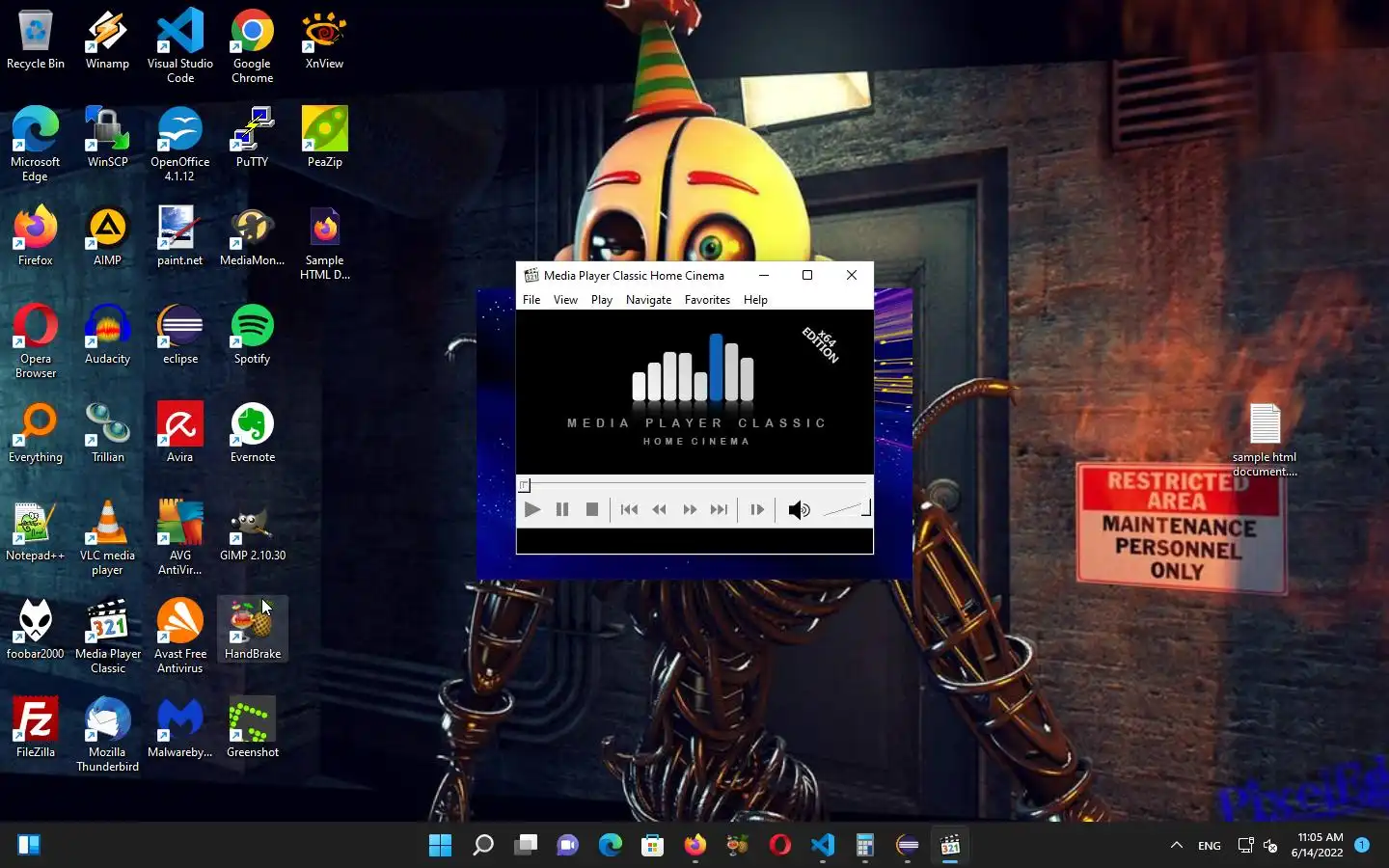Screen dimensions: 1389x868
Task: Select the AVG AntiVirus desktop icon
Action: (180, 538)
